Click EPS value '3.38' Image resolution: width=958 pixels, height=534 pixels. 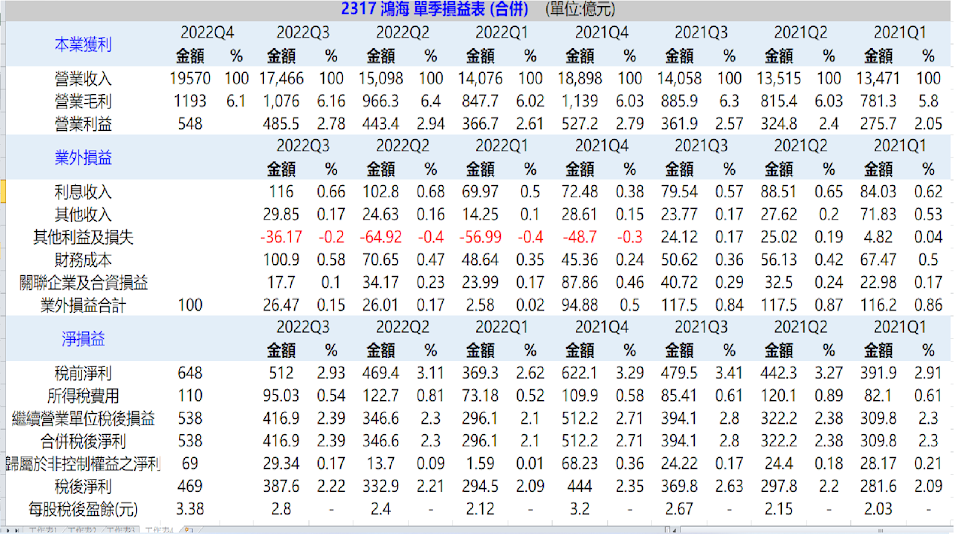point(190,508)
